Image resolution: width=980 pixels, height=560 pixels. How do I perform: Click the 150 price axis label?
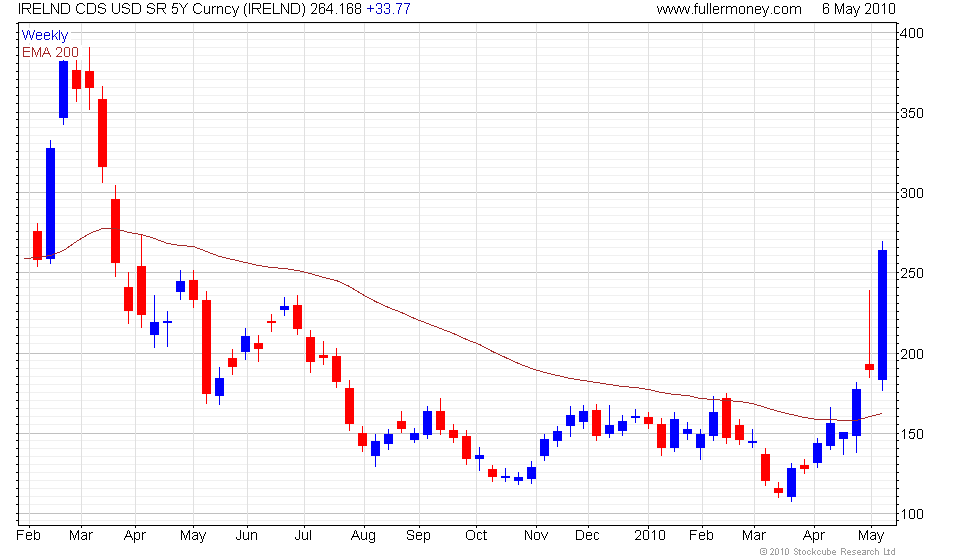point(912,434)
